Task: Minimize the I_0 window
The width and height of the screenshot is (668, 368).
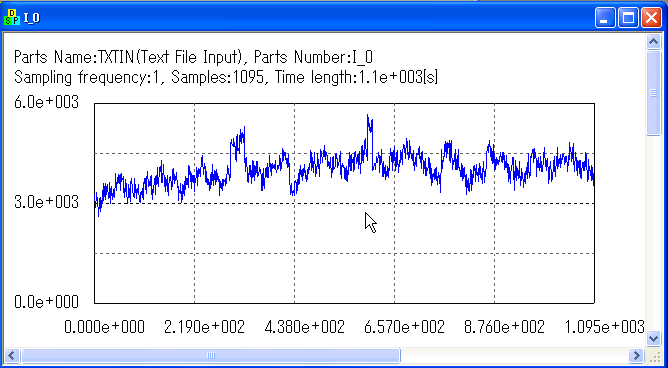Action: pos(605,17)
